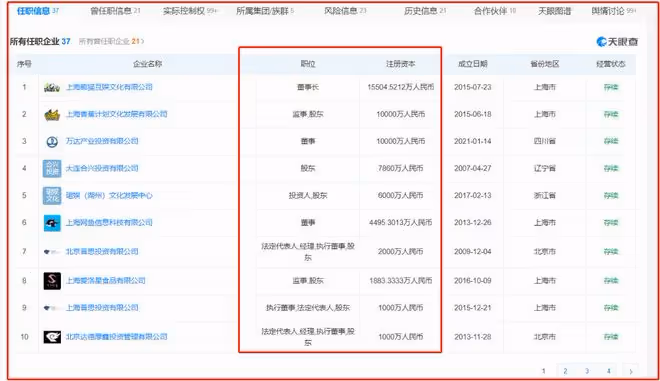Open 风险信息 tab

click(345, 11)
